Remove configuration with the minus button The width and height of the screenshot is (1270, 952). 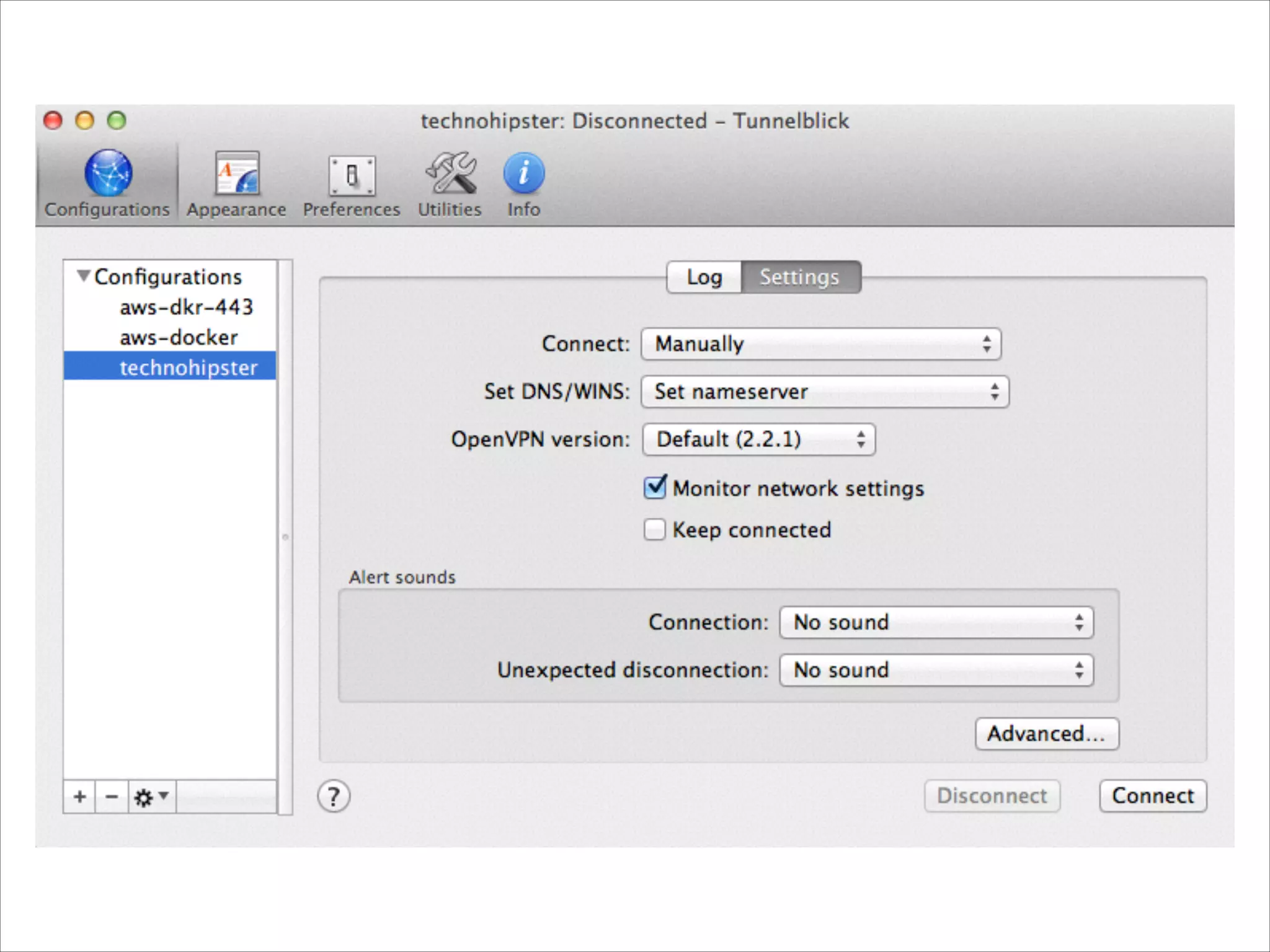112,796
